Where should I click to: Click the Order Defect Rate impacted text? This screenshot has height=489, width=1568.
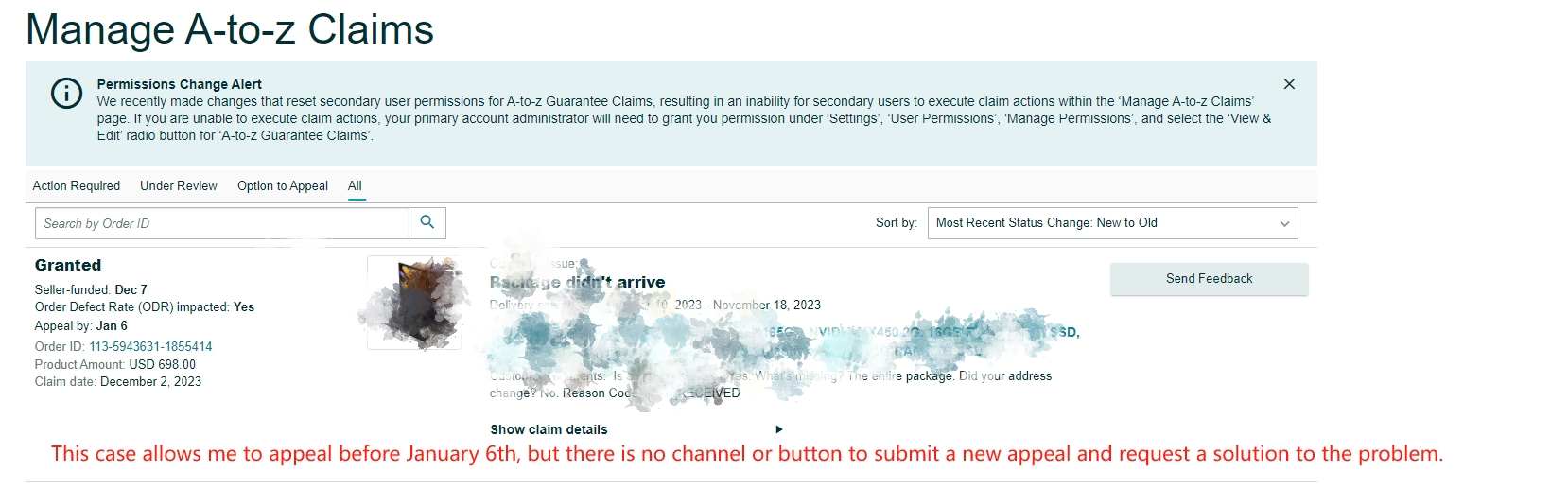coord(145,307)
